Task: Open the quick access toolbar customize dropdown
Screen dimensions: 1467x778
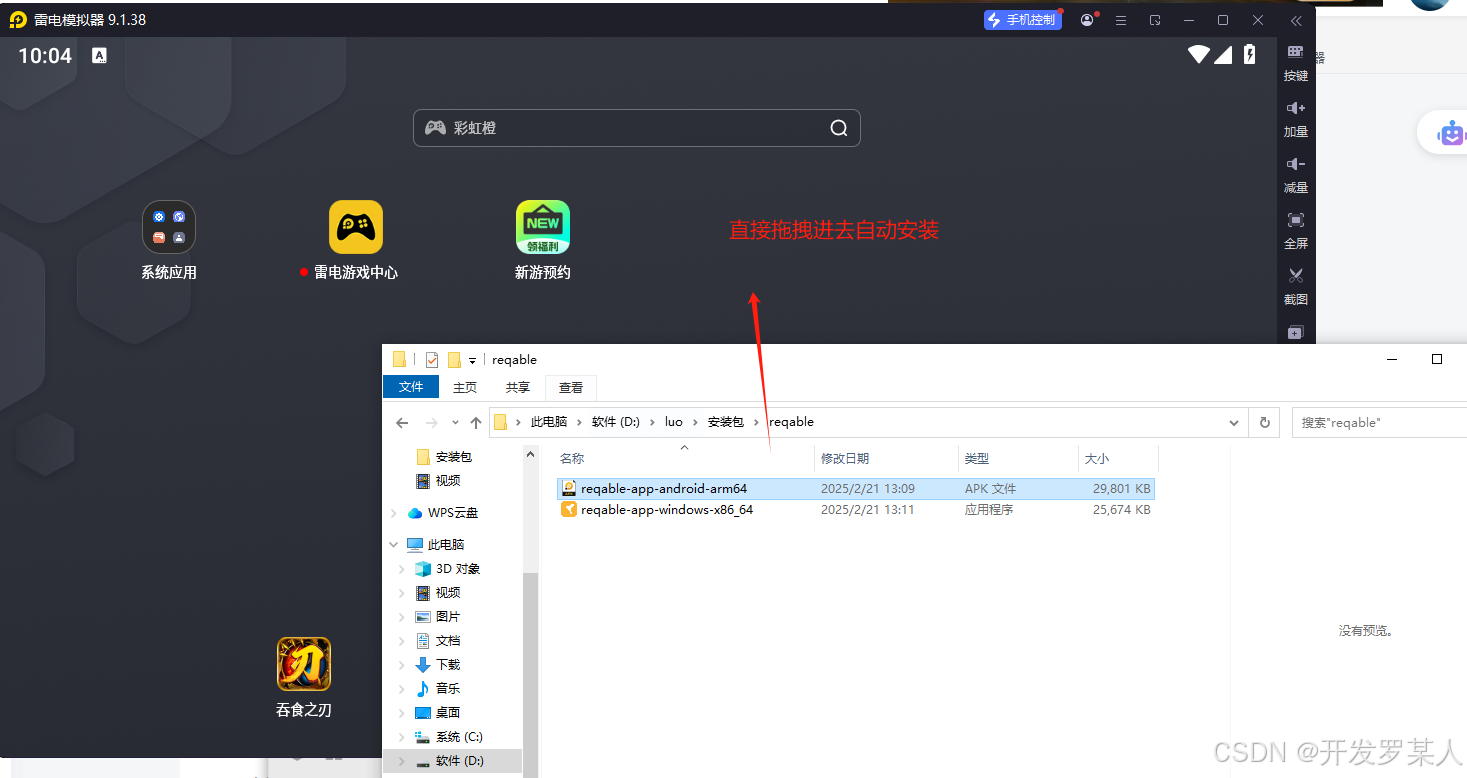Action: click(472, 360)
